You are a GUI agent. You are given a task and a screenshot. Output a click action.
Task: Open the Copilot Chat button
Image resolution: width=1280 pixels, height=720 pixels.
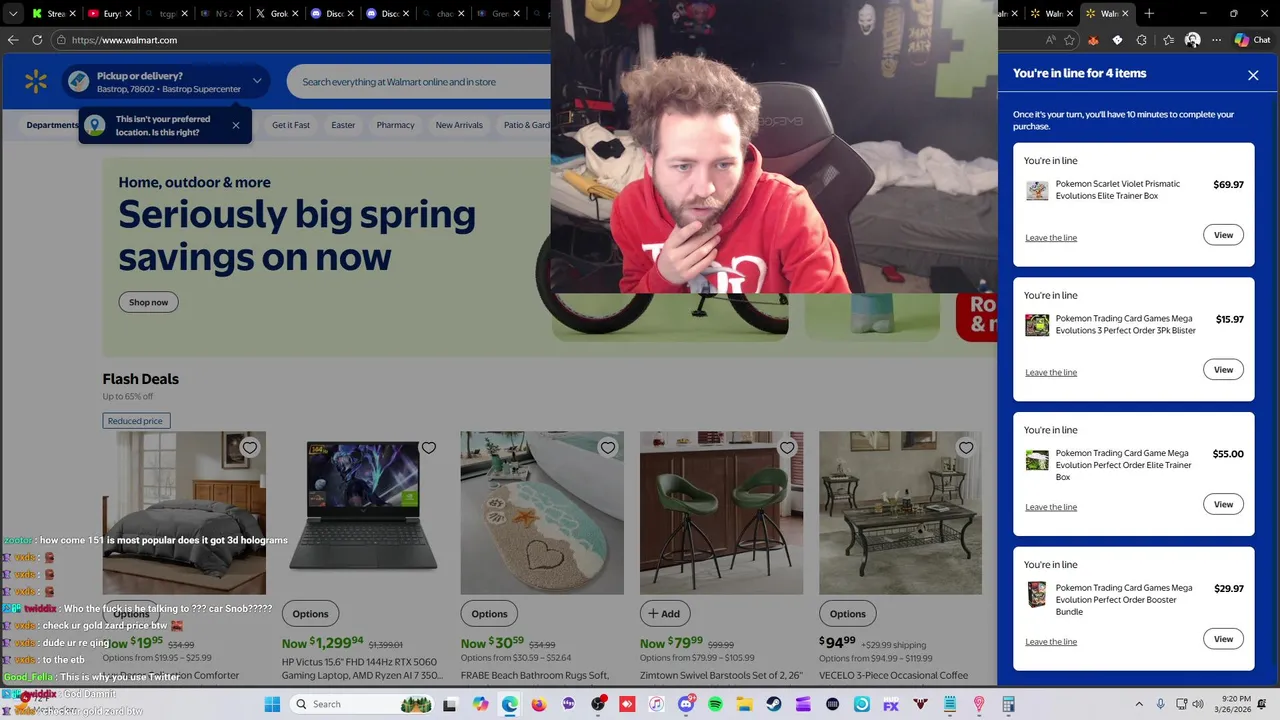(x=1252, y=40)
